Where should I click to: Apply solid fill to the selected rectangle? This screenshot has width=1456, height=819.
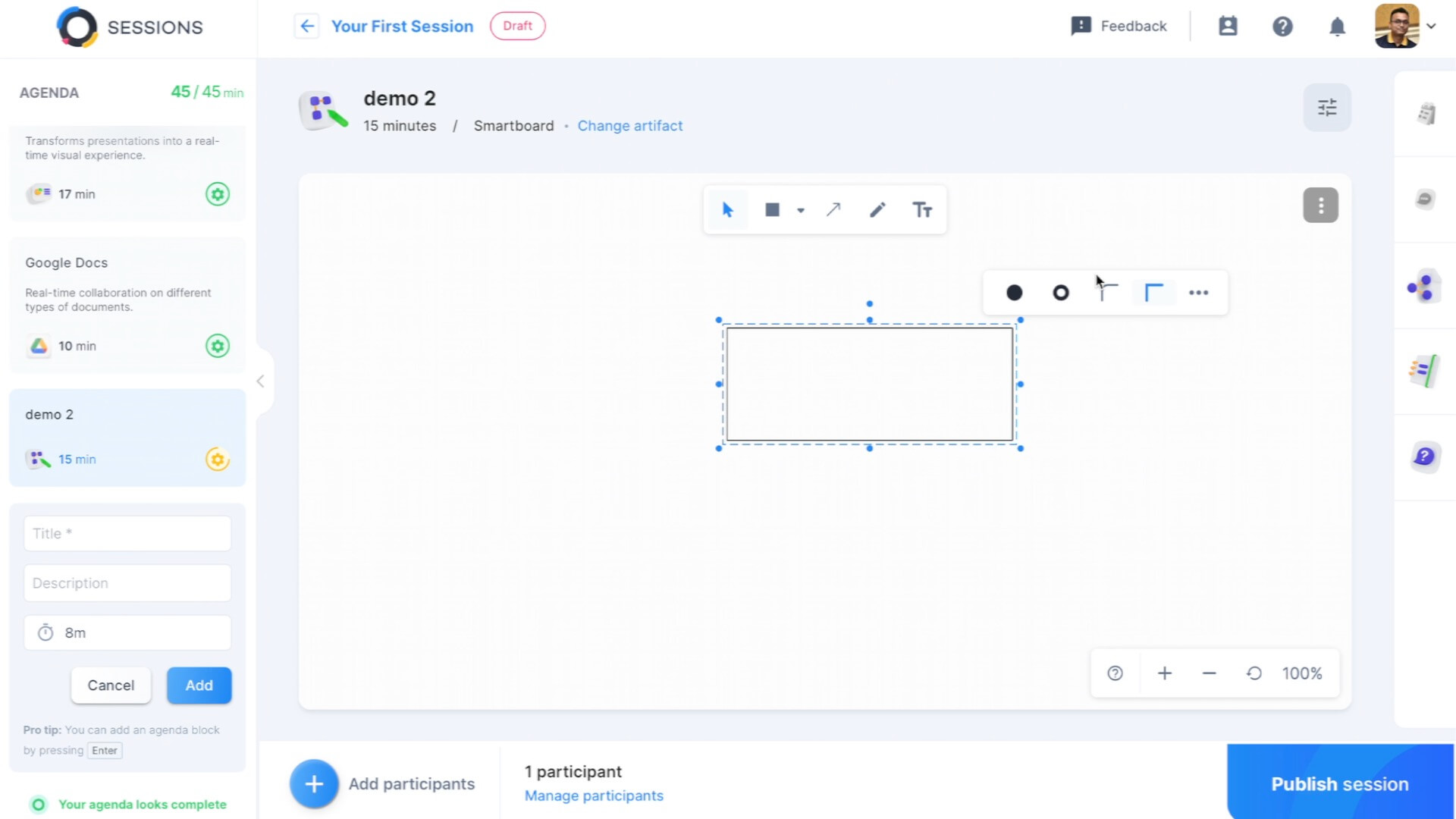pos(1014,292)
